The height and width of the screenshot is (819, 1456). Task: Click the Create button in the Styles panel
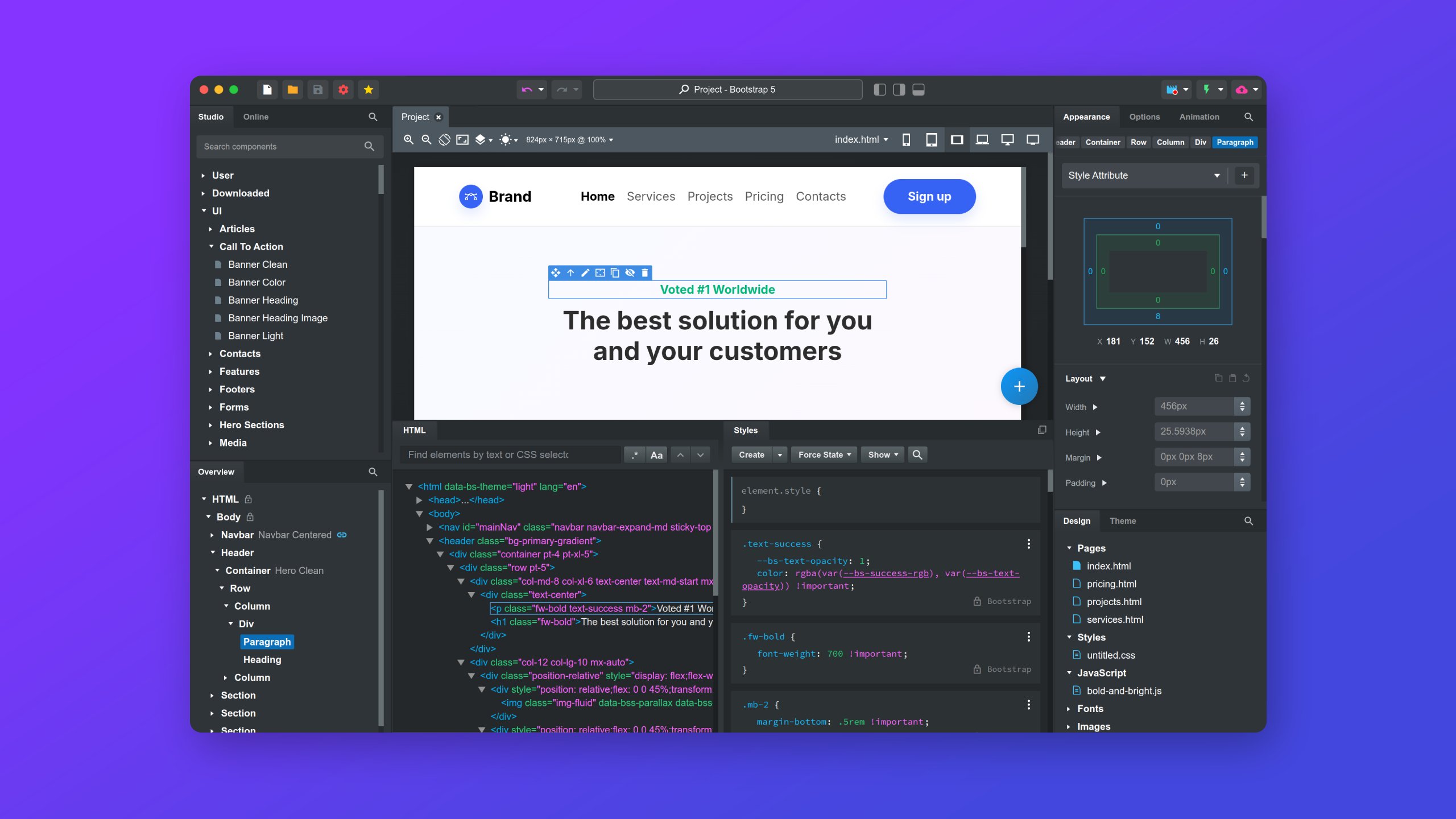point(751,454)
